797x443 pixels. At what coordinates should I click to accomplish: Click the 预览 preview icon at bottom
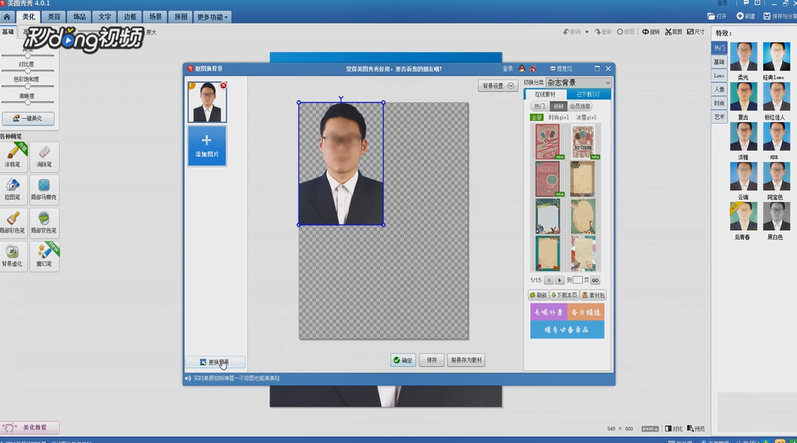696,429
